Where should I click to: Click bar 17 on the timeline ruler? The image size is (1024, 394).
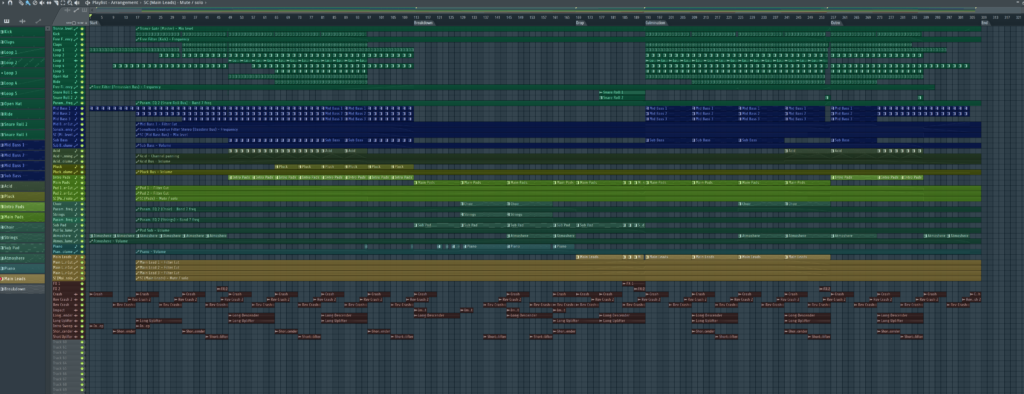pos(137,17)
